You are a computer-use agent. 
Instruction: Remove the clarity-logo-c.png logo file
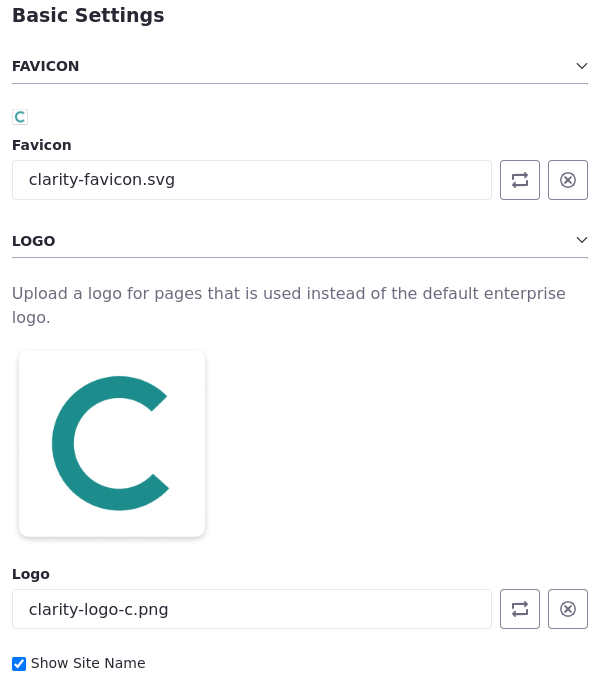[568, 609]
